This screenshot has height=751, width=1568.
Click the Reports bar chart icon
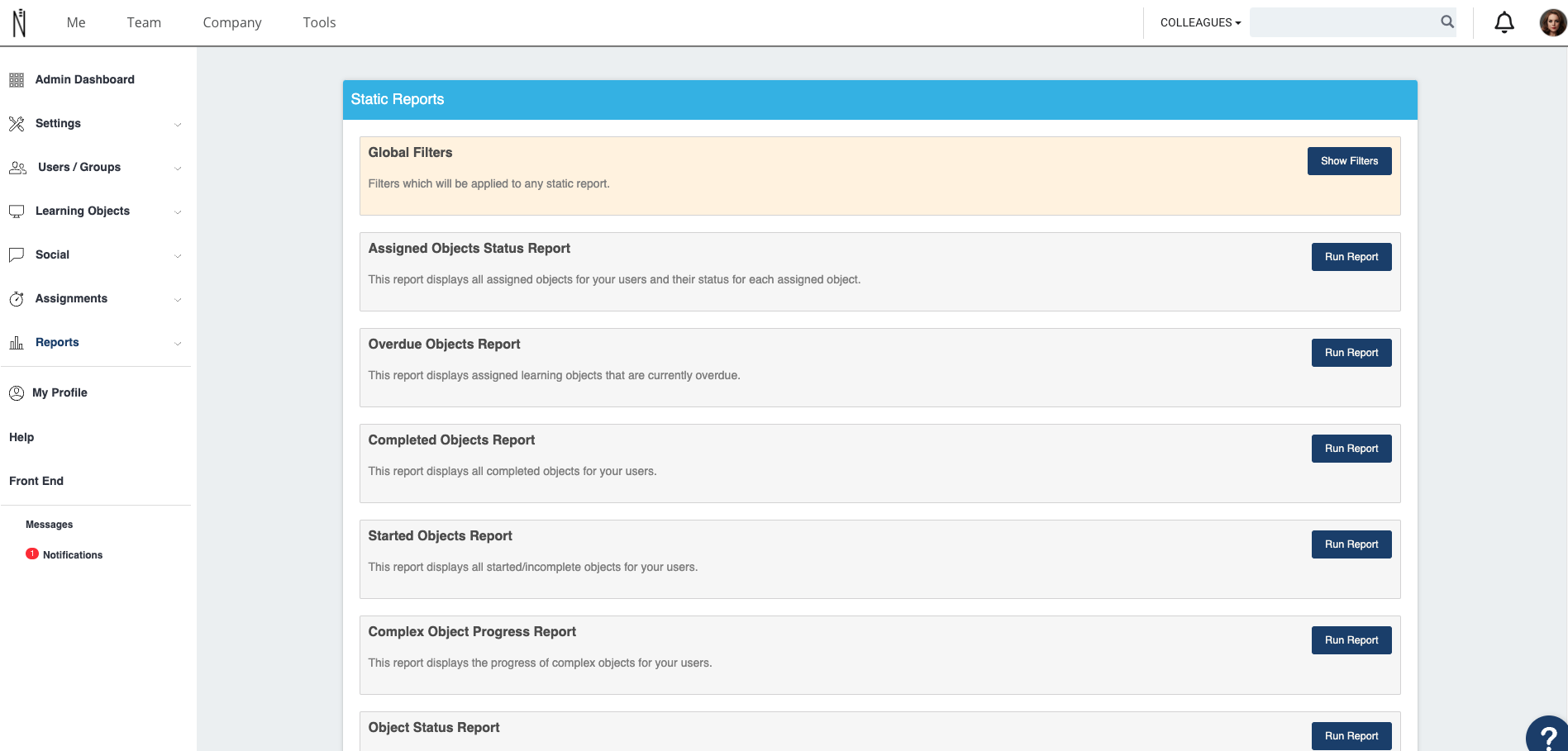click(17, 342)
